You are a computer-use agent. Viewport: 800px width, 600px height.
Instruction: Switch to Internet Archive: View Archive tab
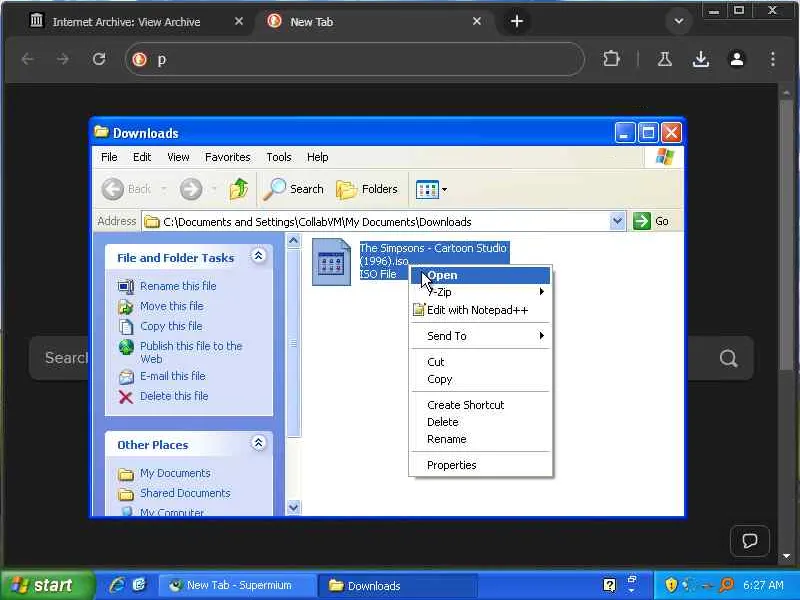(127, 22)
